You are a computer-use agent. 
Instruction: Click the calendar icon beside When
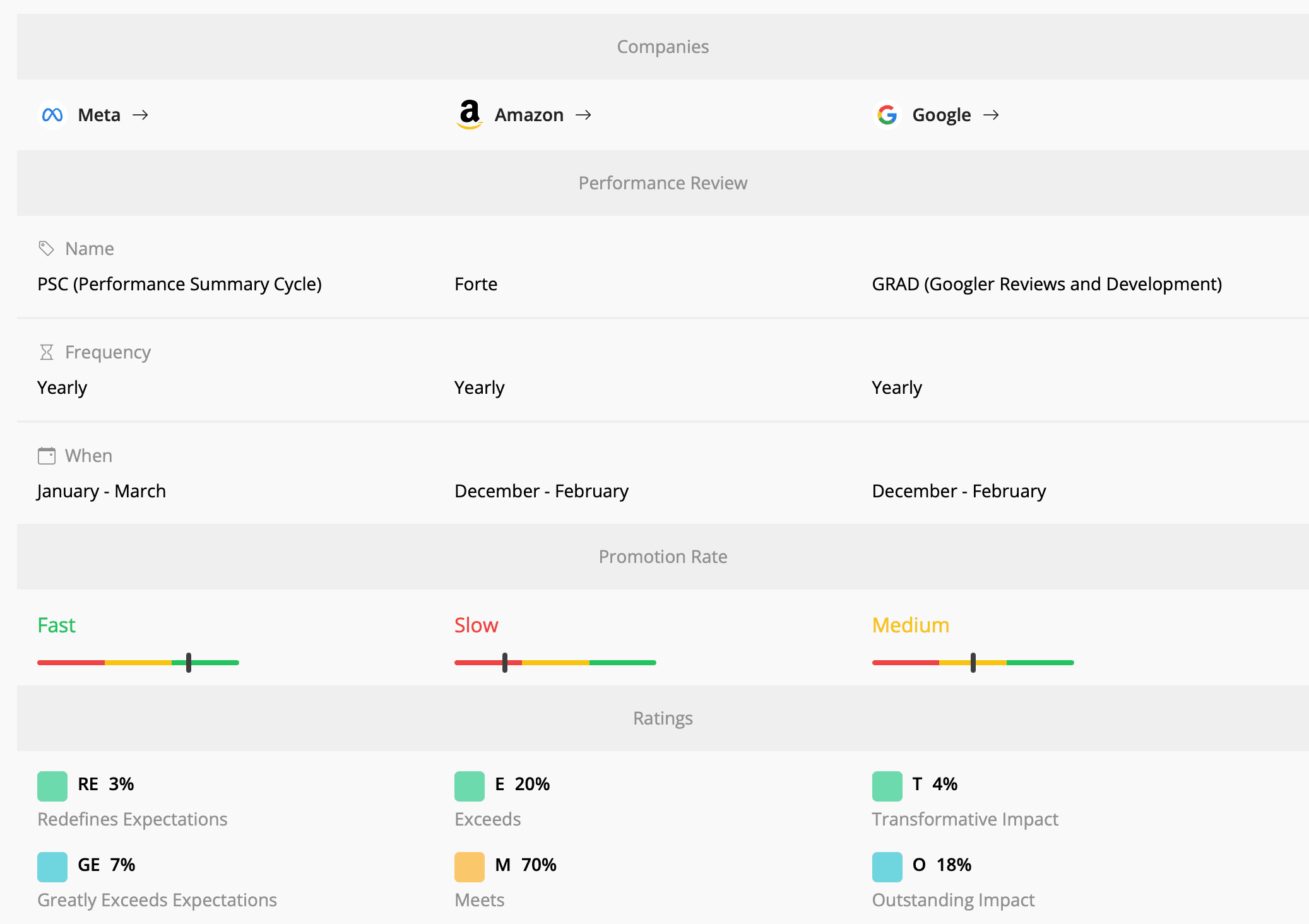[46, 456]
